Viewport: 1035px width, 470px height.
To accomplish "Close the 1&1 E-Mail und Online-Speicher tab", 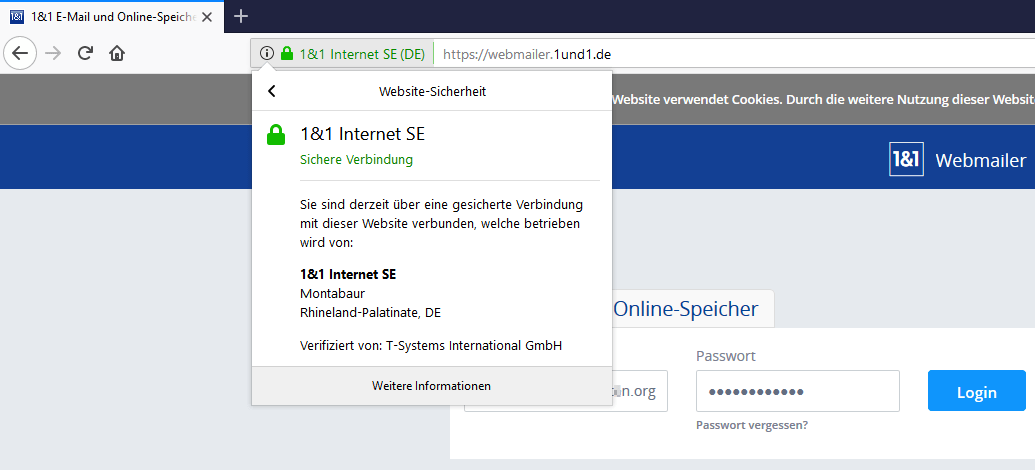I will pos(207,17).
